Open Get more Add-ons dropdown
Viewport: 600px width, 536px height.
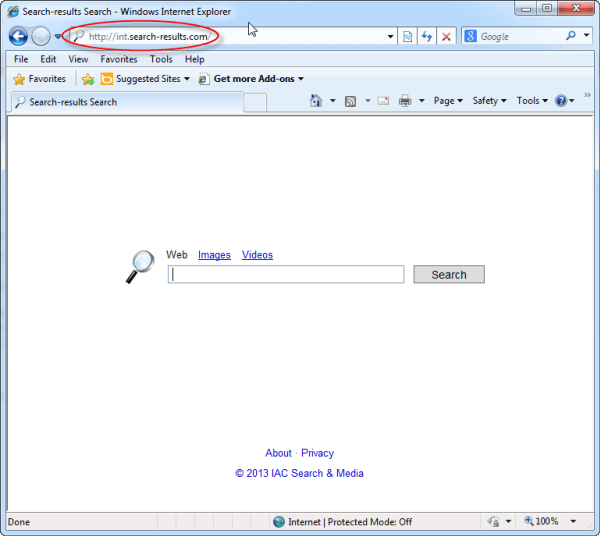tap(251, 79)
